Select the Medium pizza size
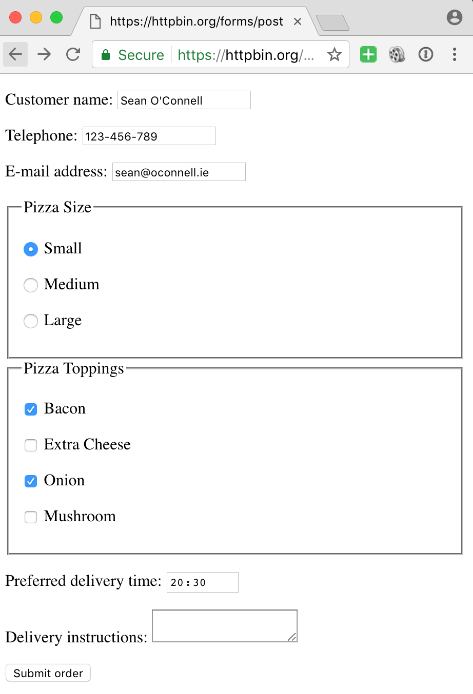Screen dimensions: 473x694 pos(31,285)
